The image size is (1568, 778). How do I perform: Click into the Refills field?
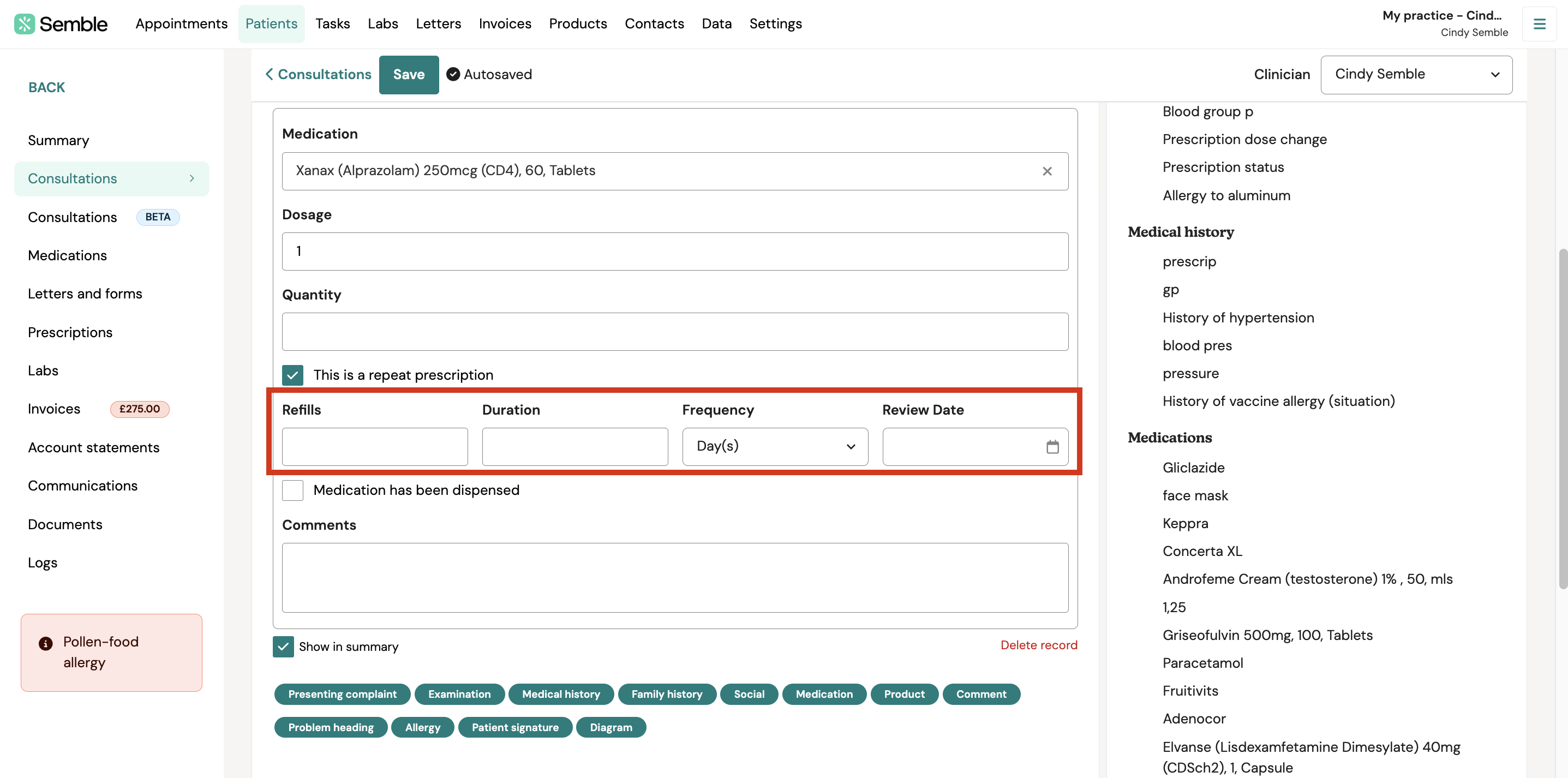375,446
